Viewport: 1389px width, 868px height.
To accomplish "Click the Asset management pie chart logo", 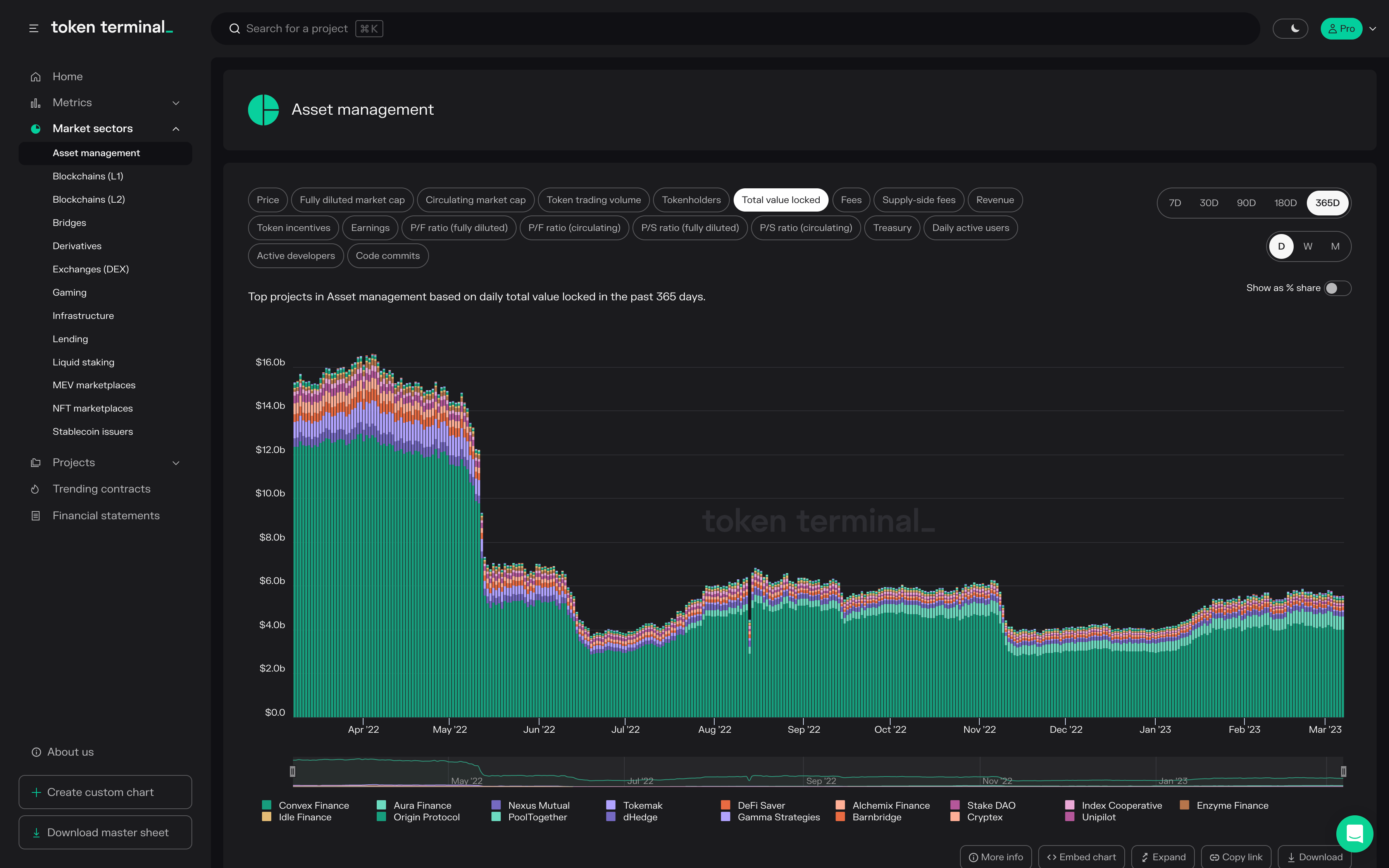I will point(264,110).
